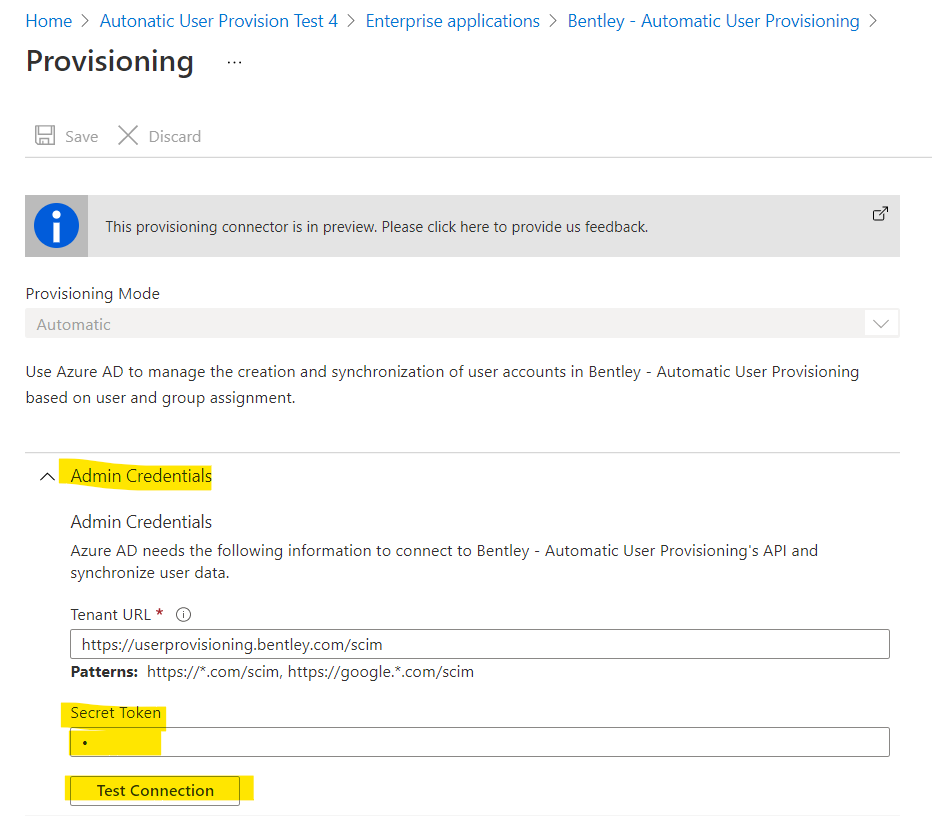Click the preview connector feedback banner text

[x=377, y=227]
